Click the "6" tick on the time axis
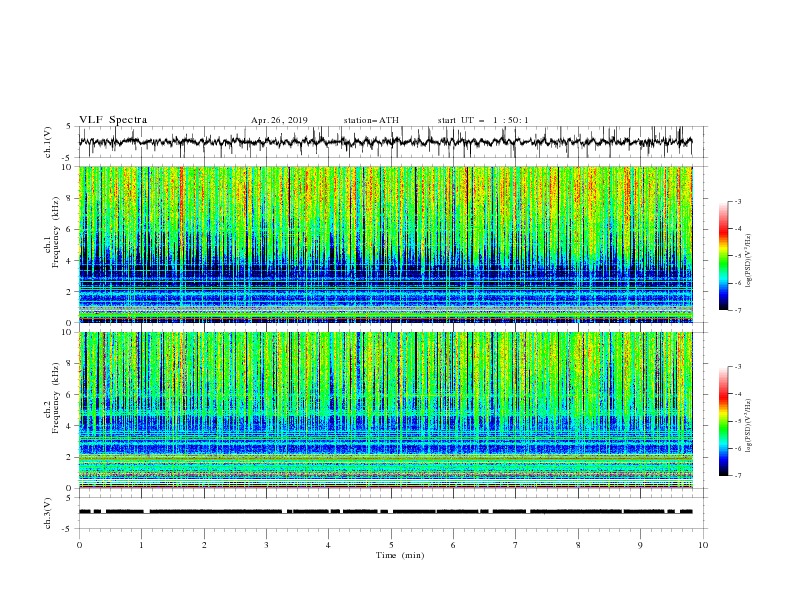 (x=453, y=545)
